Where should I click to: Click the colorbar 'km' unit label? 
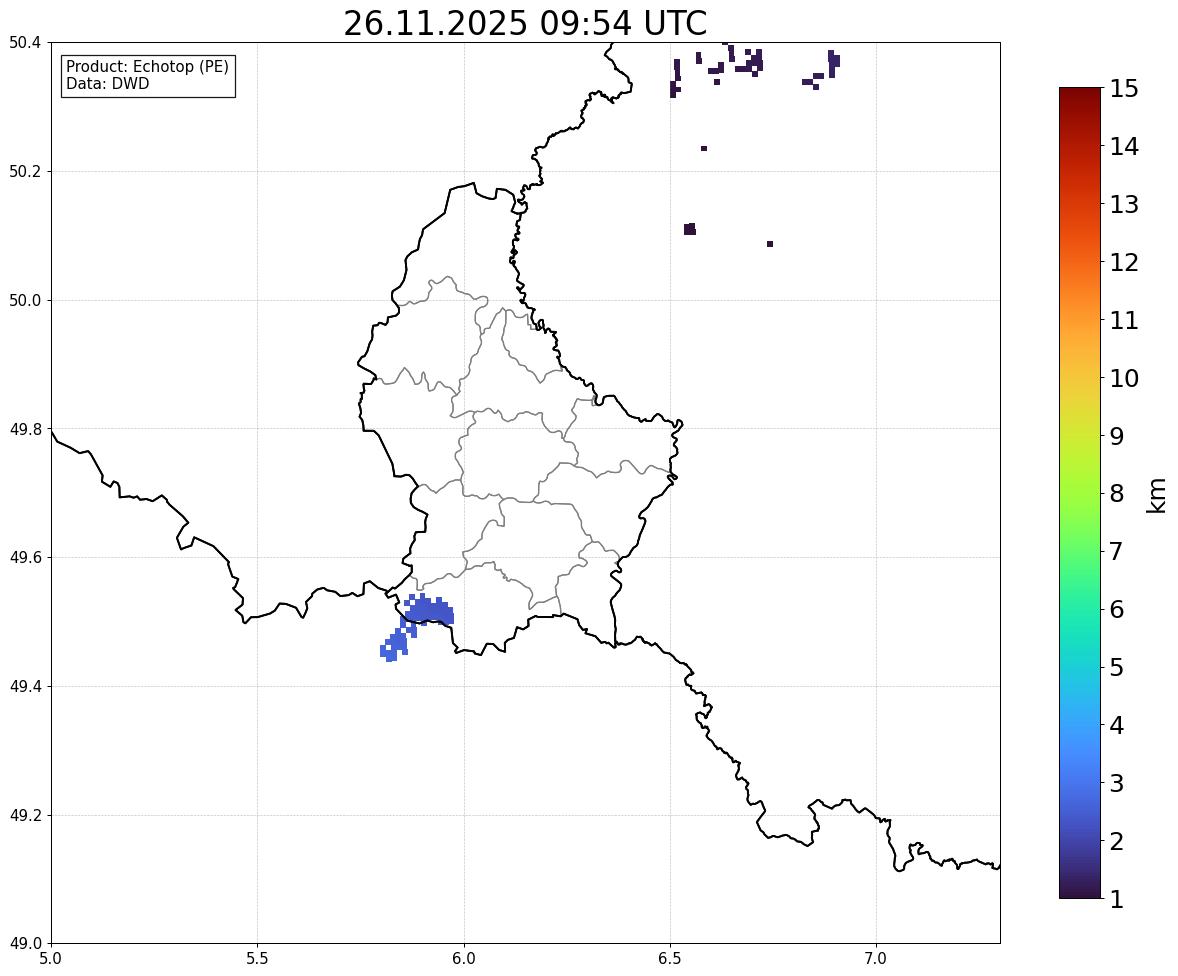pos(1157,495)
